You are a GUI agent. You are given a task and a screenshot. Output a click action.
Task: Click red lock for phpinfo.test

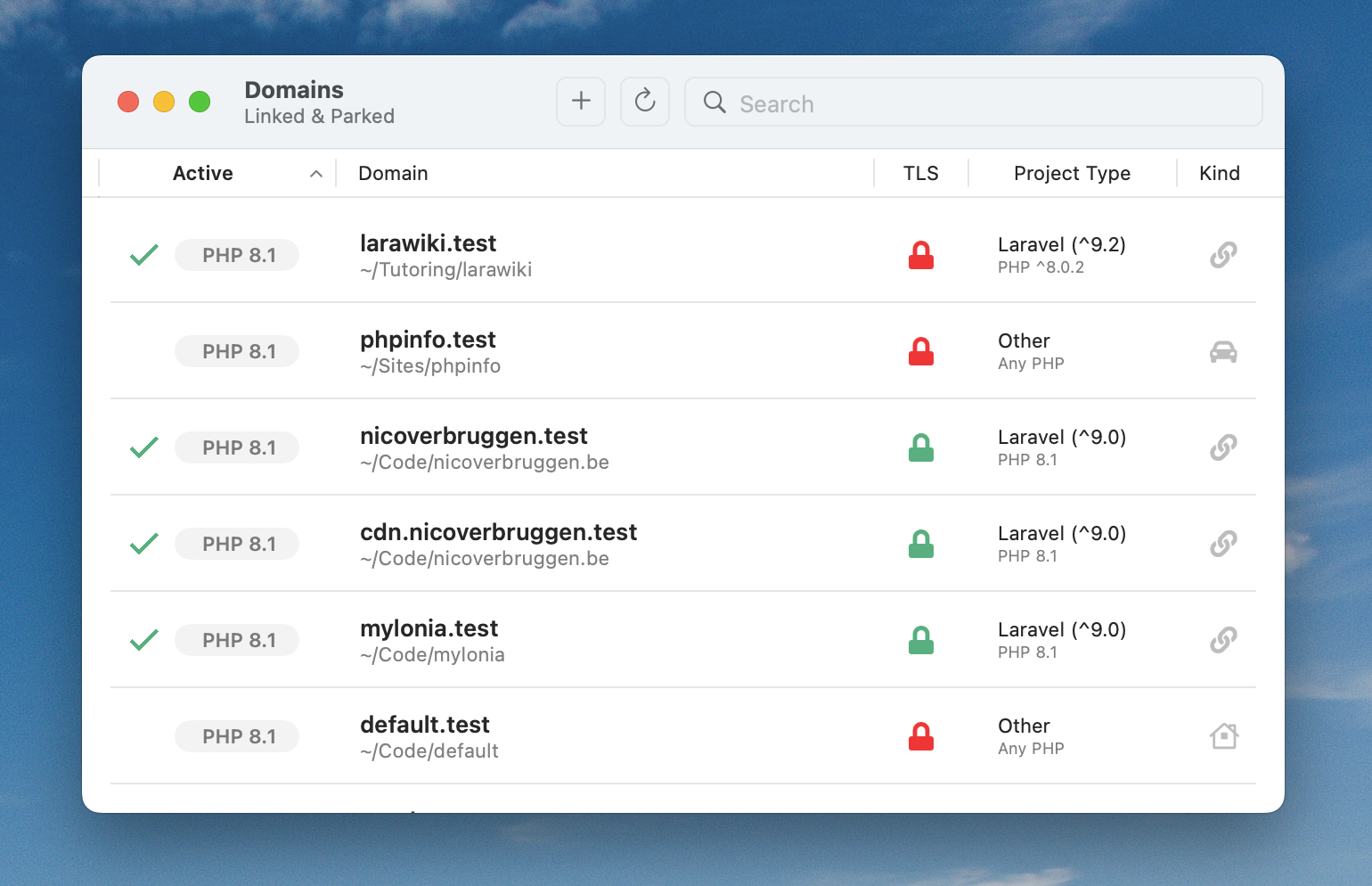click(x=921, y=351)
